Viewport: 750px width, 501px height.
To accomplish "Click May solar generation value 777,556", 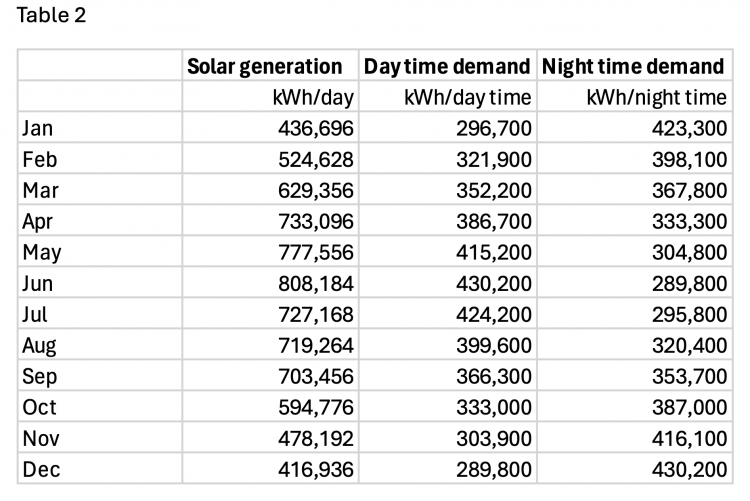I will [x=316, y=252].
